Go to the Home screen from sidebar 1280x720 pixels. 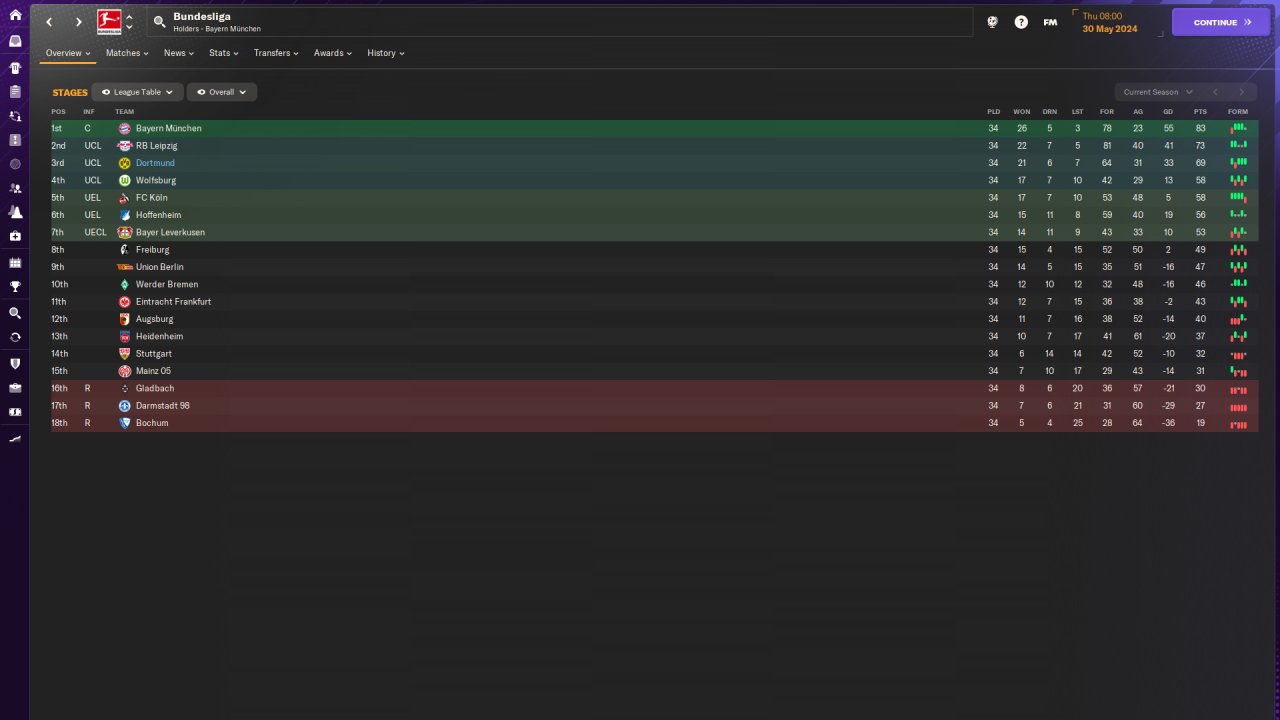coord(15,15)
